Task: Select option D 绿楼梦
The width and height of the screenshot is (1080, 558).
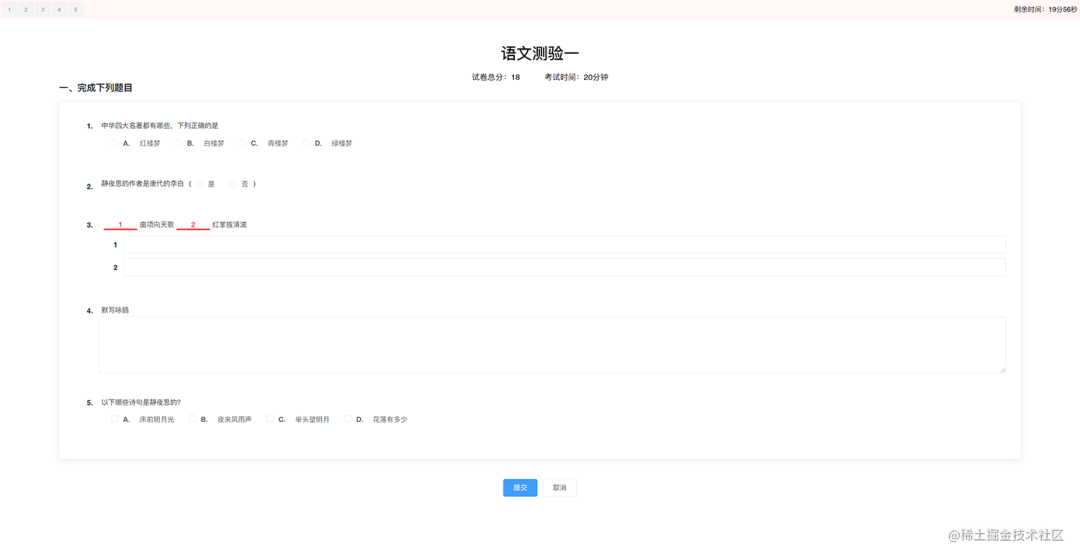Action: tap(307, 143)
